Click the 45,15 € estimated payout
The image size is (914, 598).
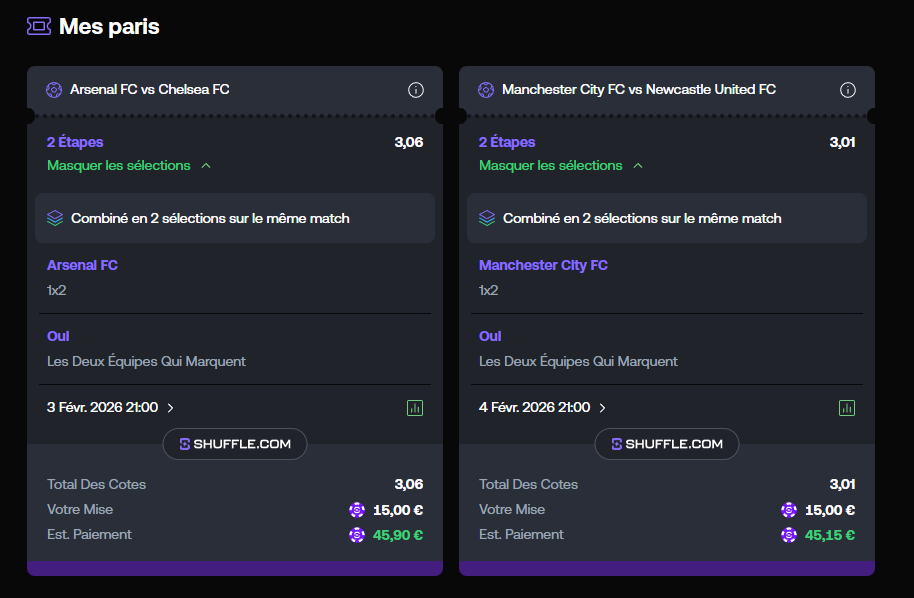point(830,535)
